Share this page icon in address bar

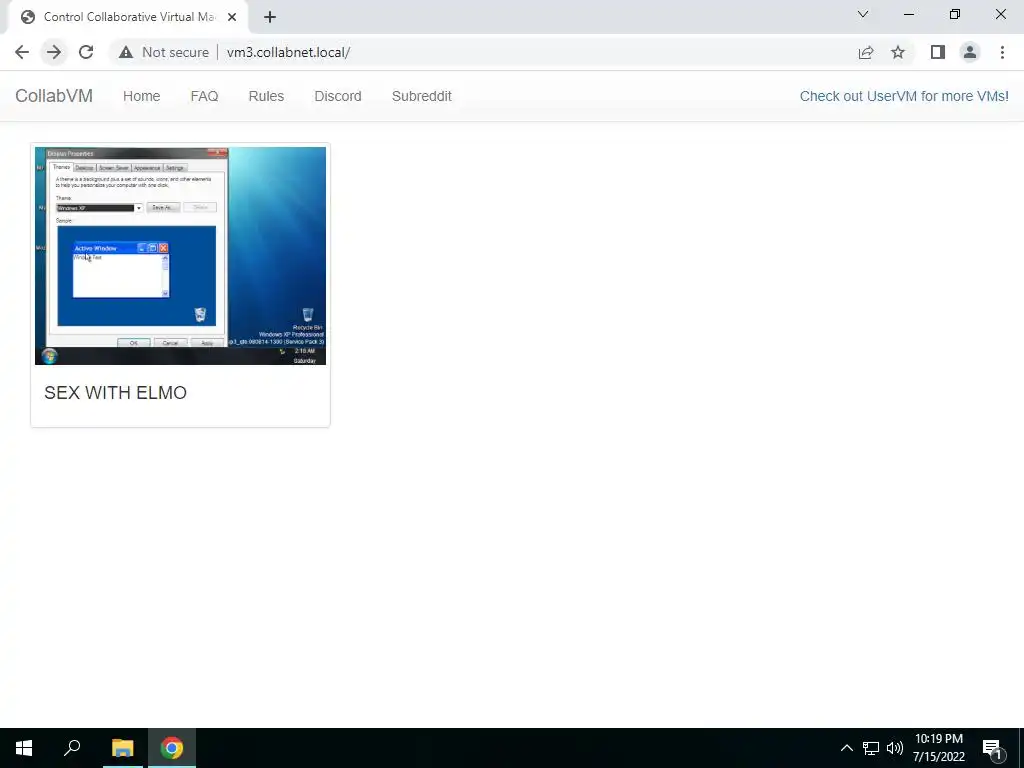(866, 52)
